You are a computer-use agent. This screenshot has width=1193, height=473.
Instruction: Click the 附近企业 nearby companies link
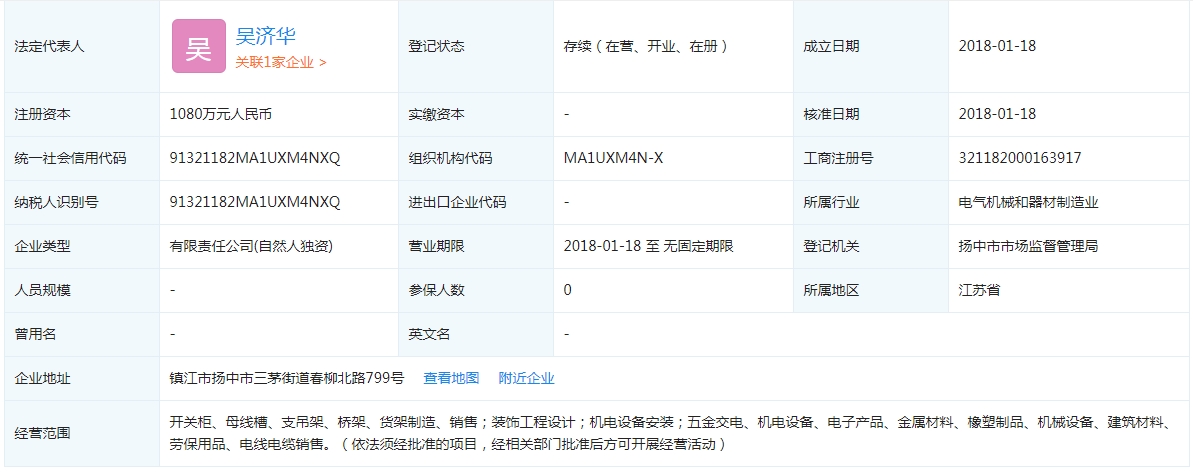526,378
